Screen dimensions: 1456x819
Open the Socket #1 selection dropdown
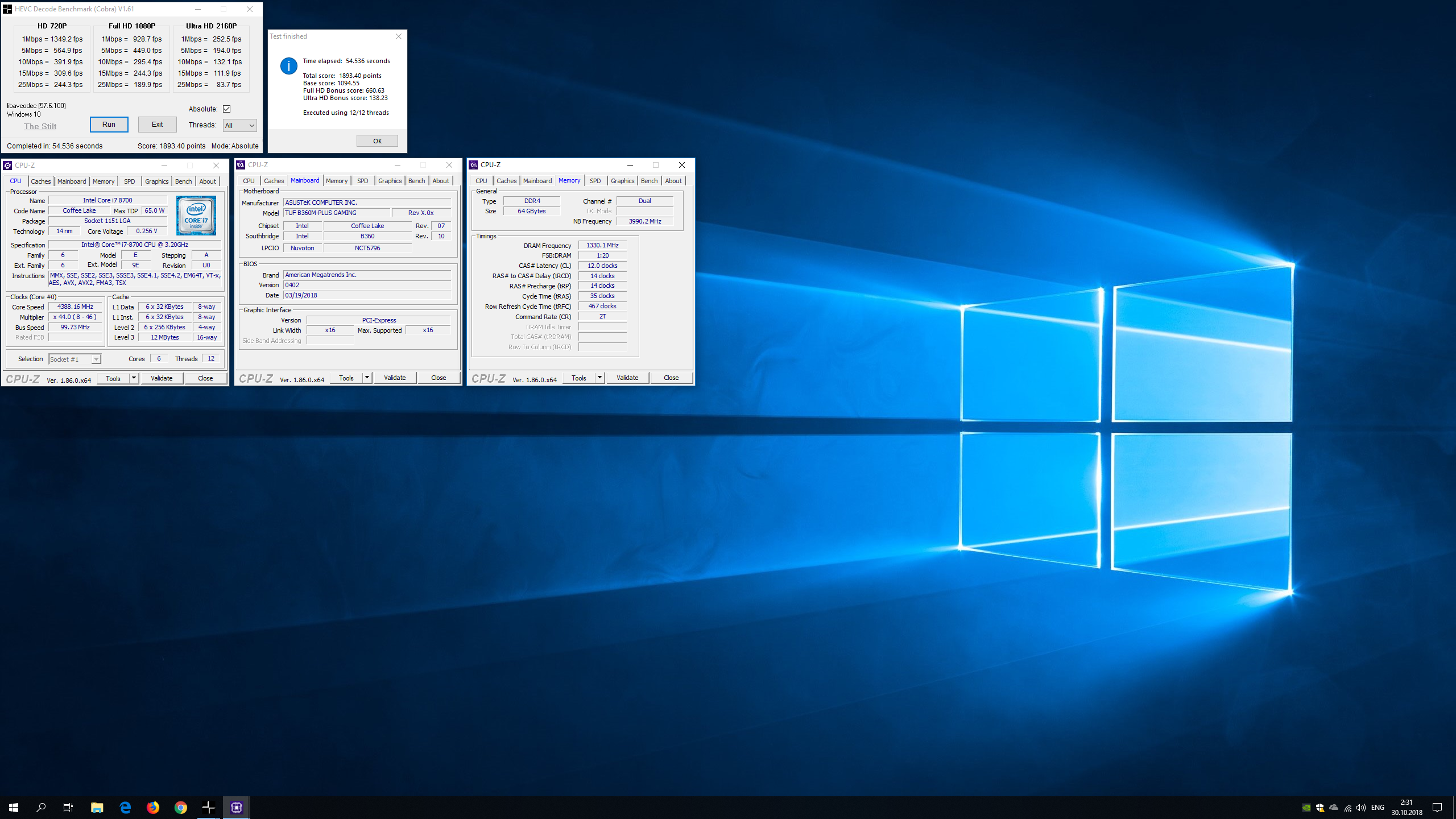[x=75, y=359]
